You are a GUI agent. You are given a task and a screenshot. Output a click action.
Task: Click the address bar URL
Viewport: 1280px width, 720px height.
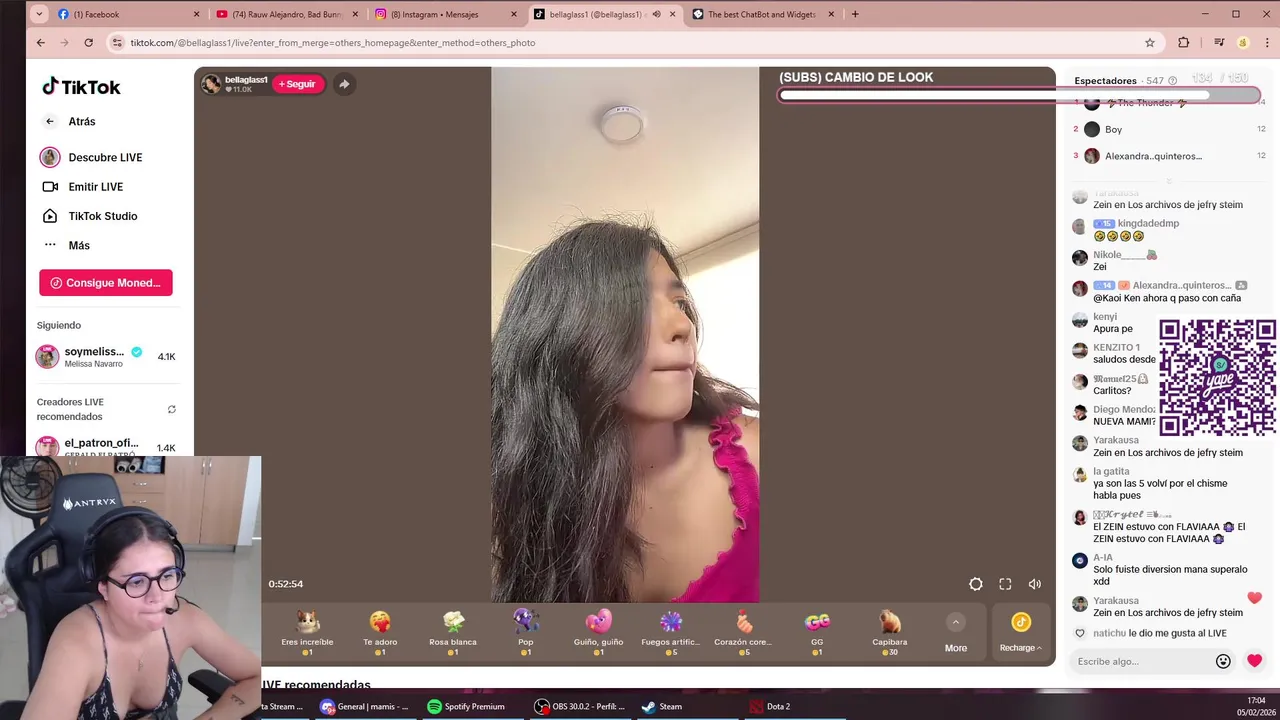(333, 43)
